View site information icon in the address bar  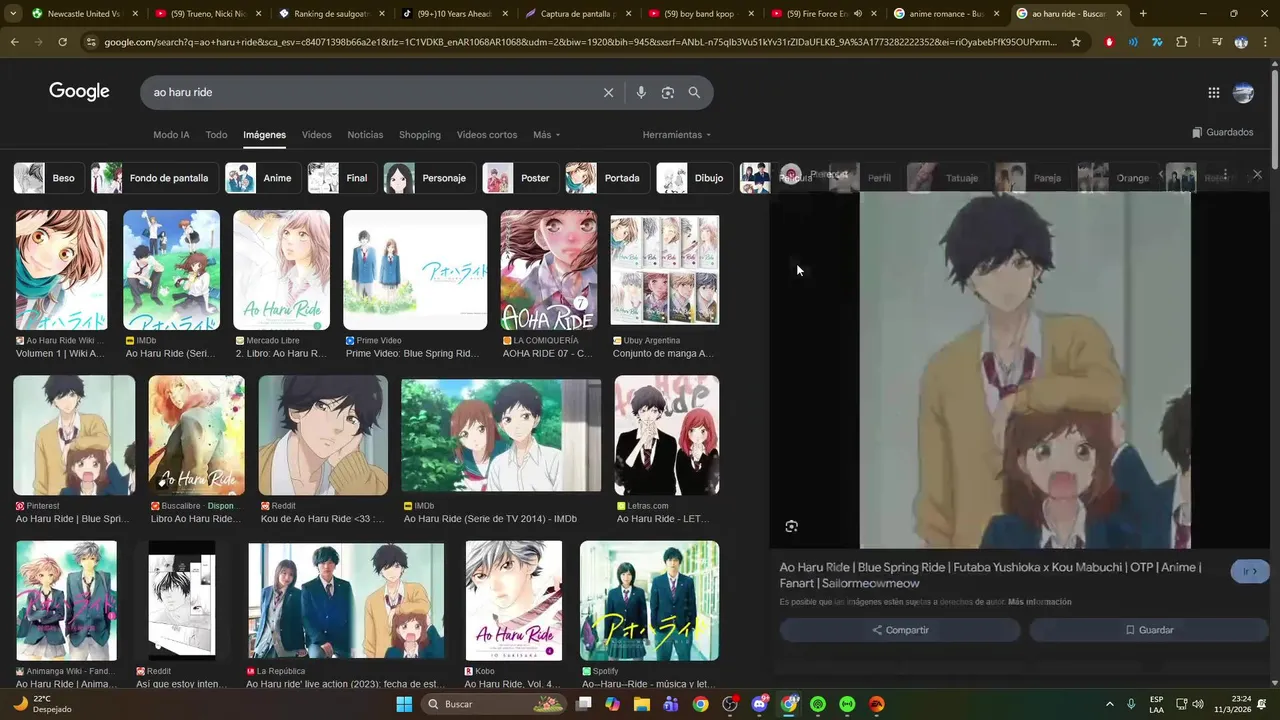pos(91,42)
